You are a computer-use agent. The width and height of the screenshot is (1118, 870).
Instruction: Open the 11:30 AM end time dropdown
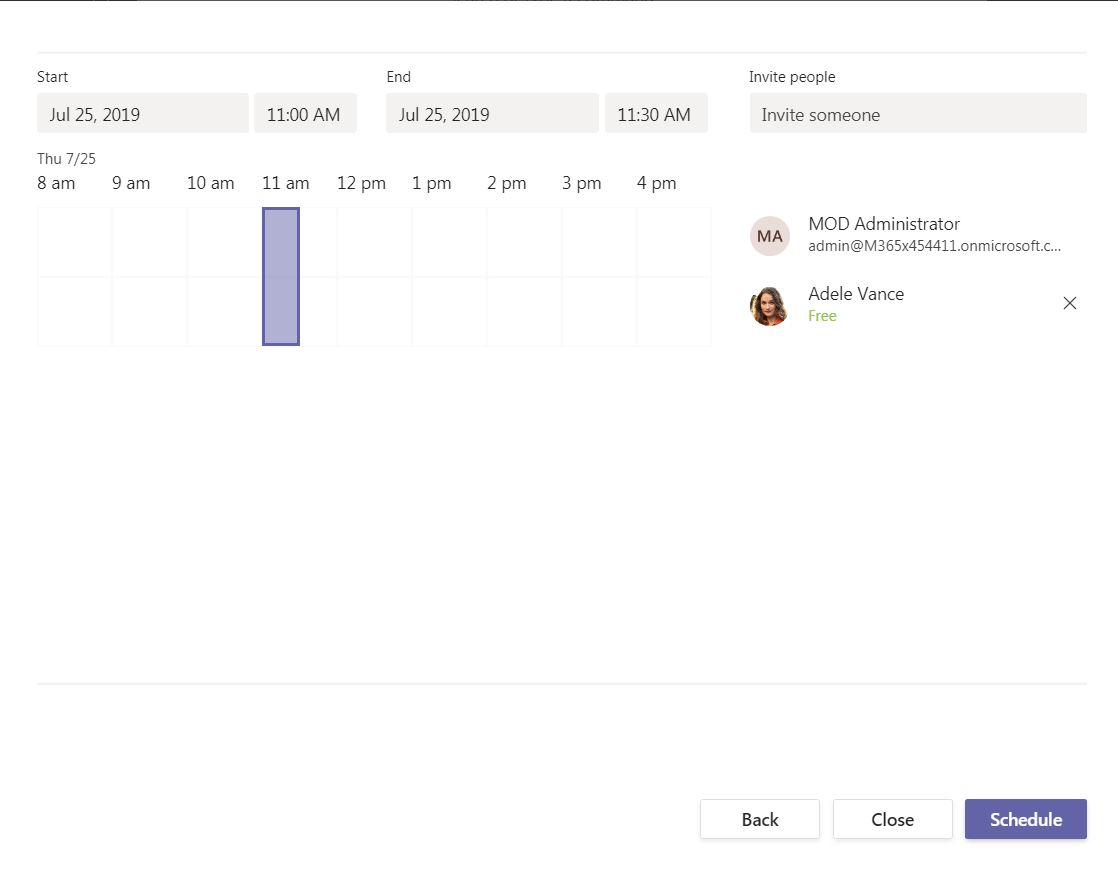pyautogui.click(x=655, y=114)
